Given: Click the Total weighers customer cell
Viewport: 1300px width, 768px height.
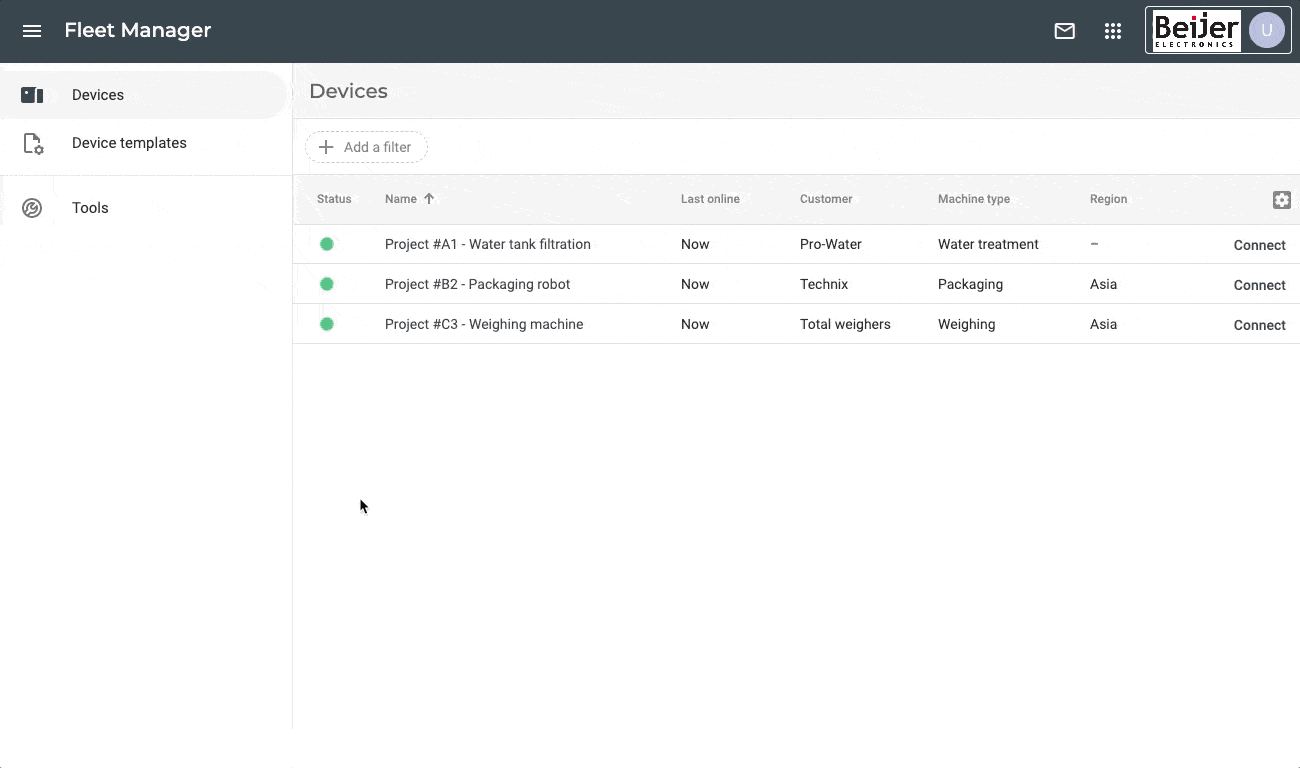Looking at the screenshot, I should [x=845, y=324].
